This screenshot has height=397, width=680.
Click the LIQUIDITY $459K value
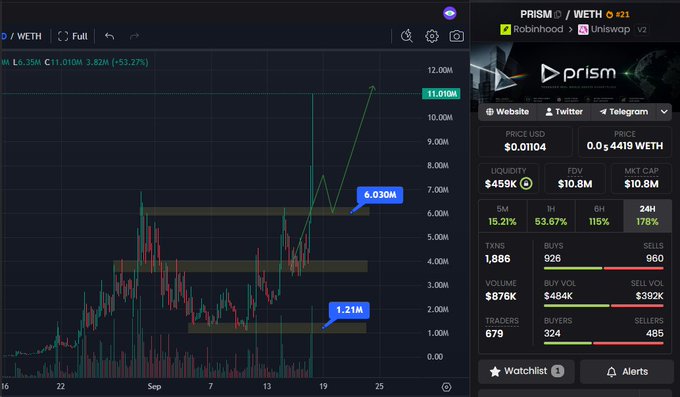pos(501,184)
